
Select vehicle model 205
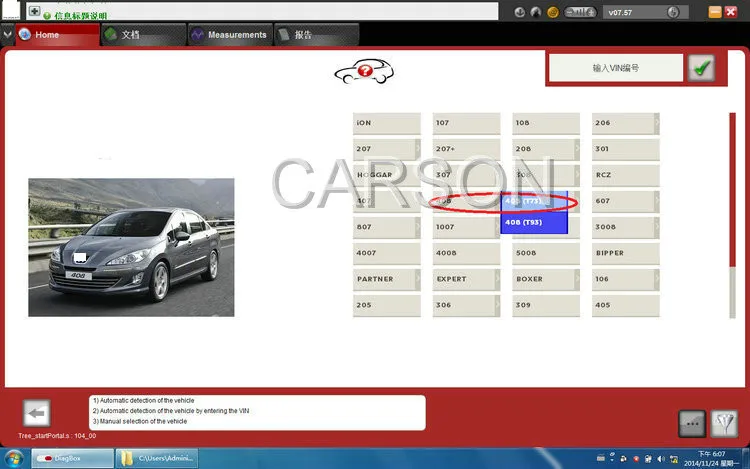386,305
